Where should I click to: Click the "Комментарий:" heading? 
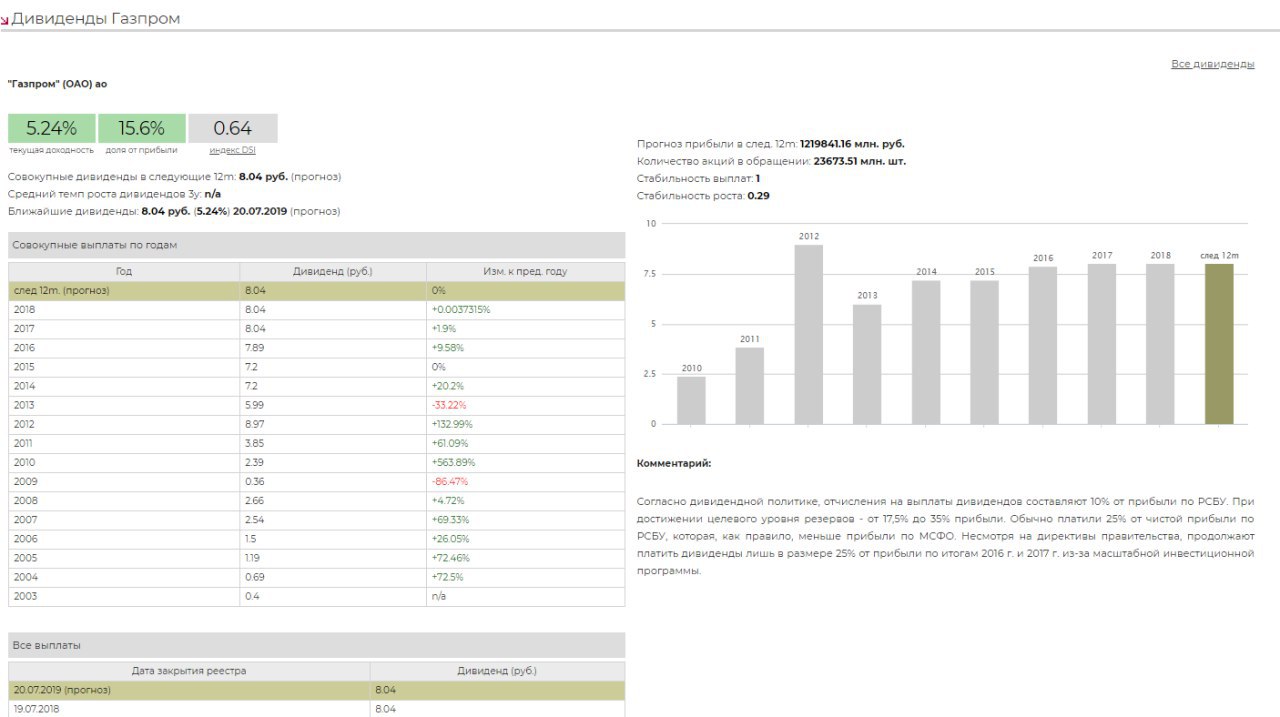[674, 463]
